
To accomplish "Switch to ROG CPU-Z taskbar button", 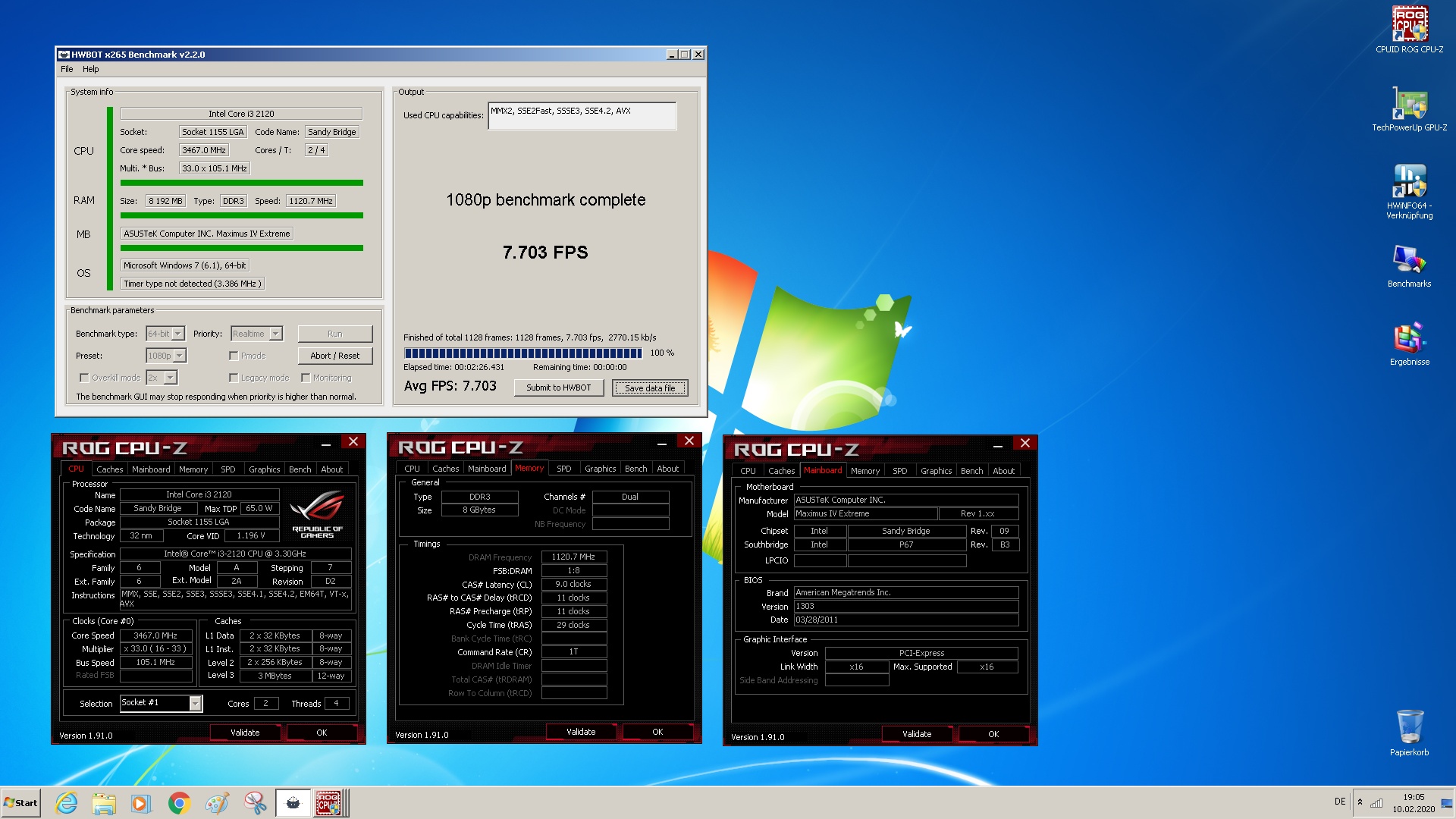I will coord(331,803).
